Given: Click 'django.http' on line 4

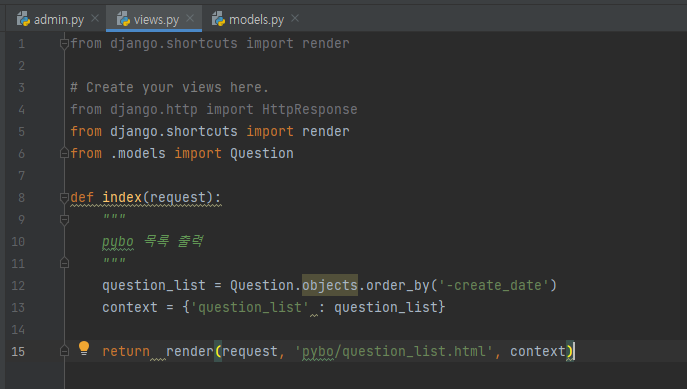Looking at the screenshot, I should (153, 110).
